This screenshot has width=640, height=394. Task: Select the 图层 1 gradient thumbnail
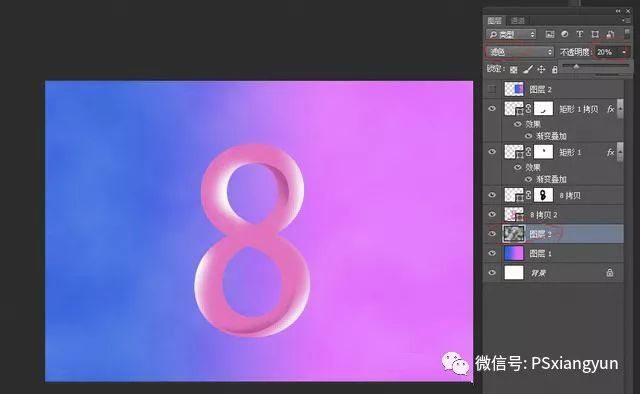click(514, 253)
